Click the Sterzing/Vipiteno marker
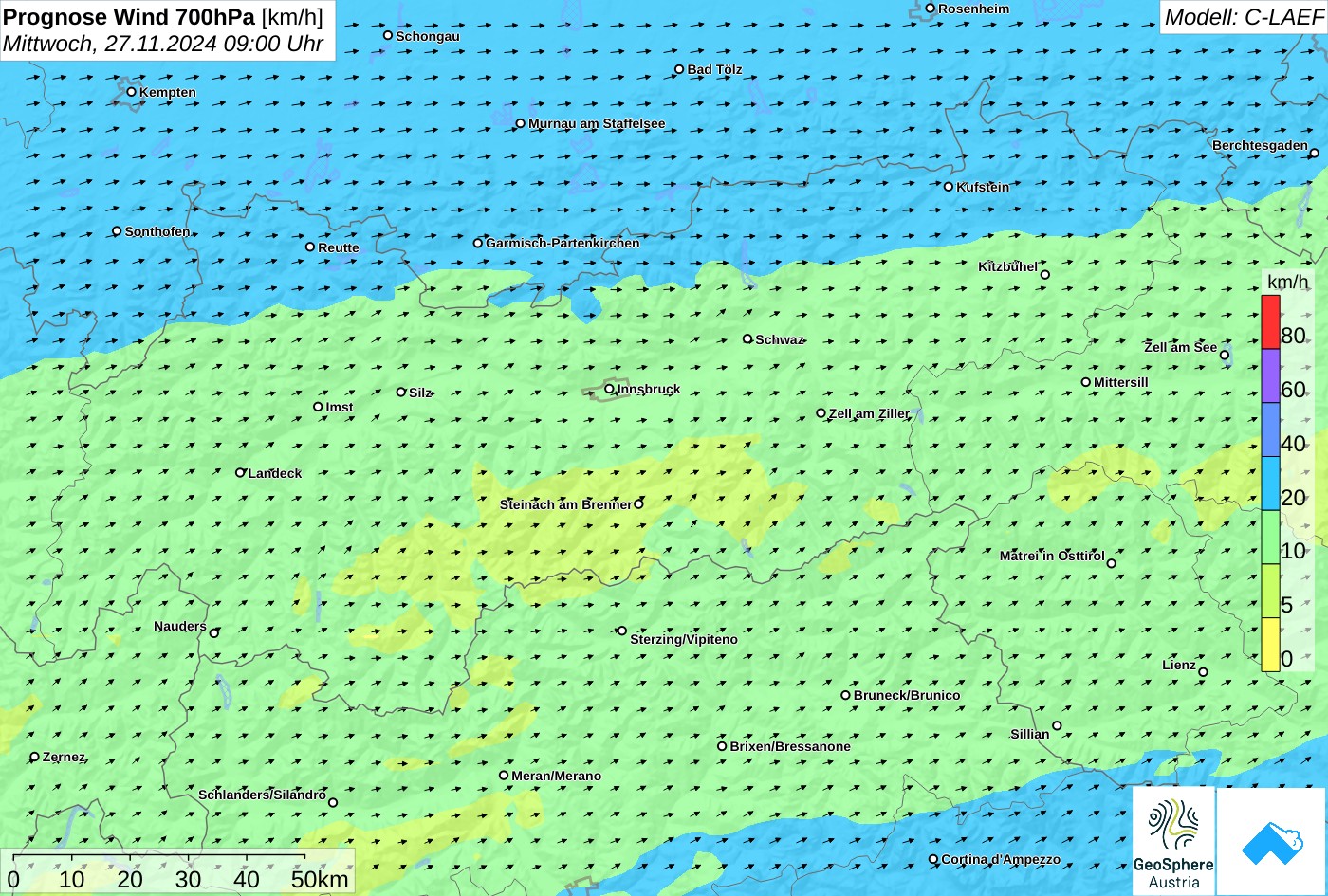Viewport: 1328px width, 896px height. click(622, 631)
